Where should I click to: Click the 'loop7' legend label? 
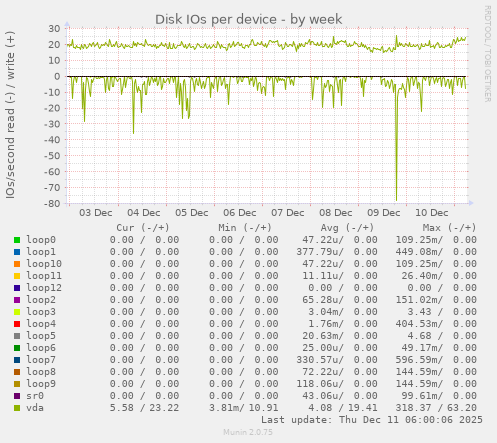41,360
